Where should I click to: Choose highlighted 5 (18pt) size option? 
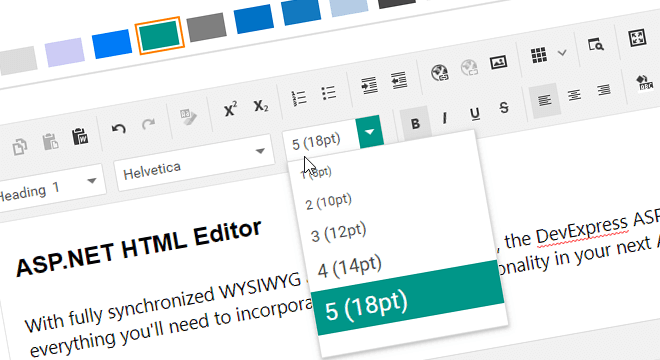pos(407,297)
